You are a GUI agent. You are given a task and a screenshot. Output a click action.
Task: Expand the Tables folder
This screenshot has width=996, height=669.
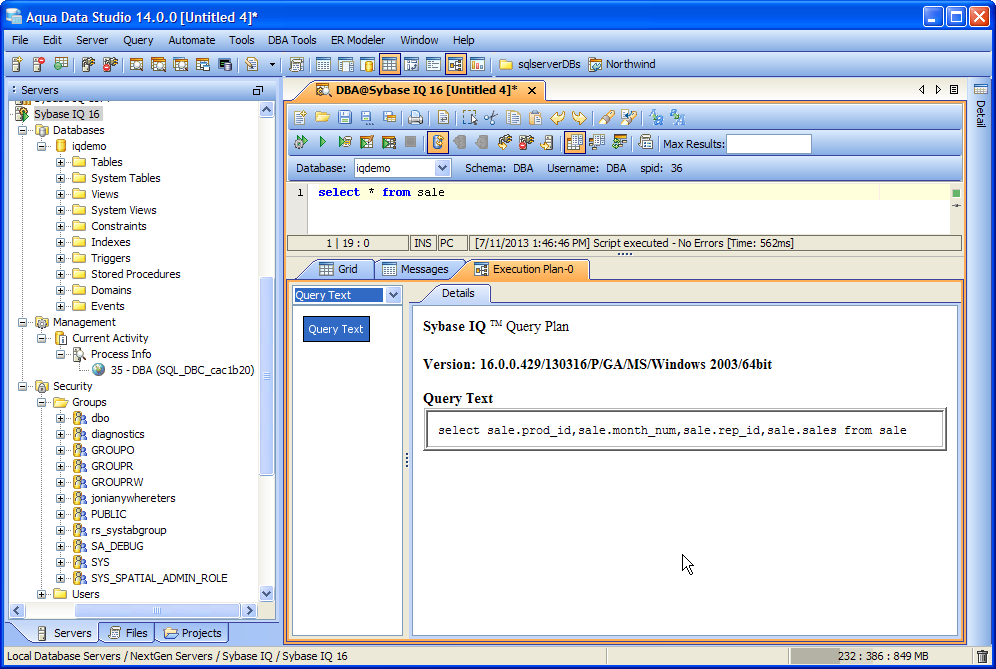[x=60, y=162]
